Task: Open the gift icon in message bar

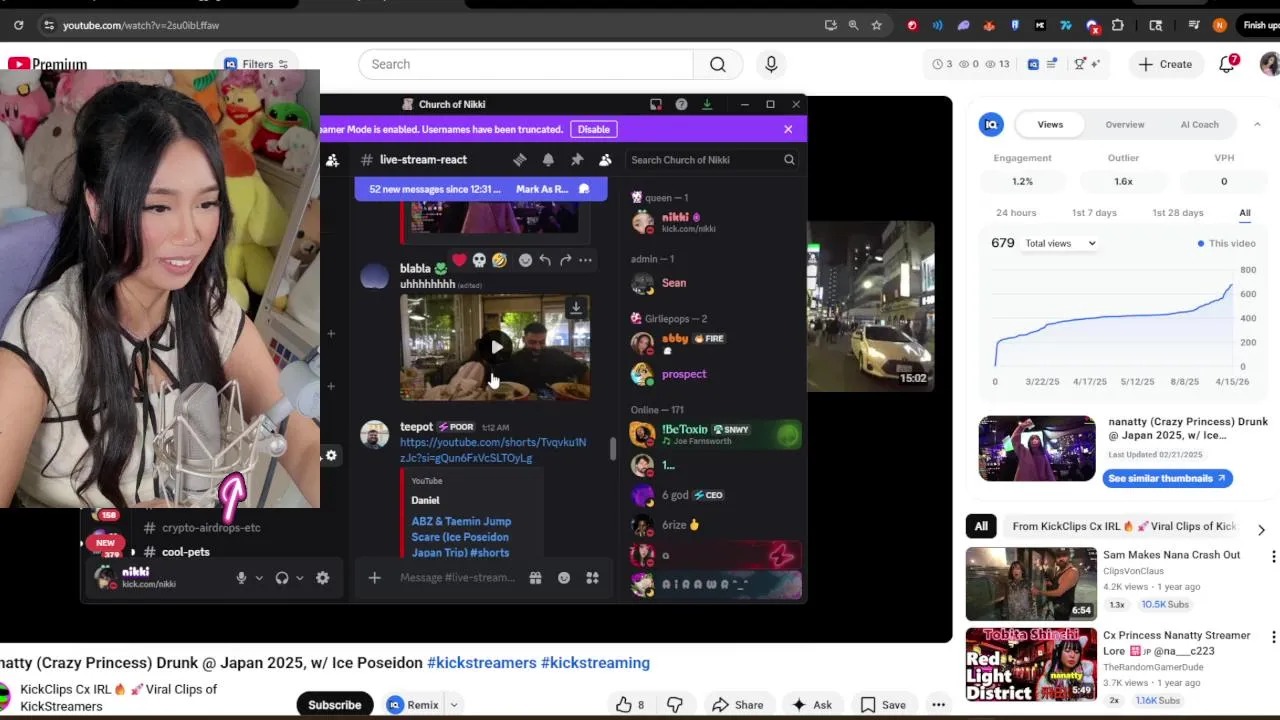Action: pyautogui.click(x=535, y=578)
